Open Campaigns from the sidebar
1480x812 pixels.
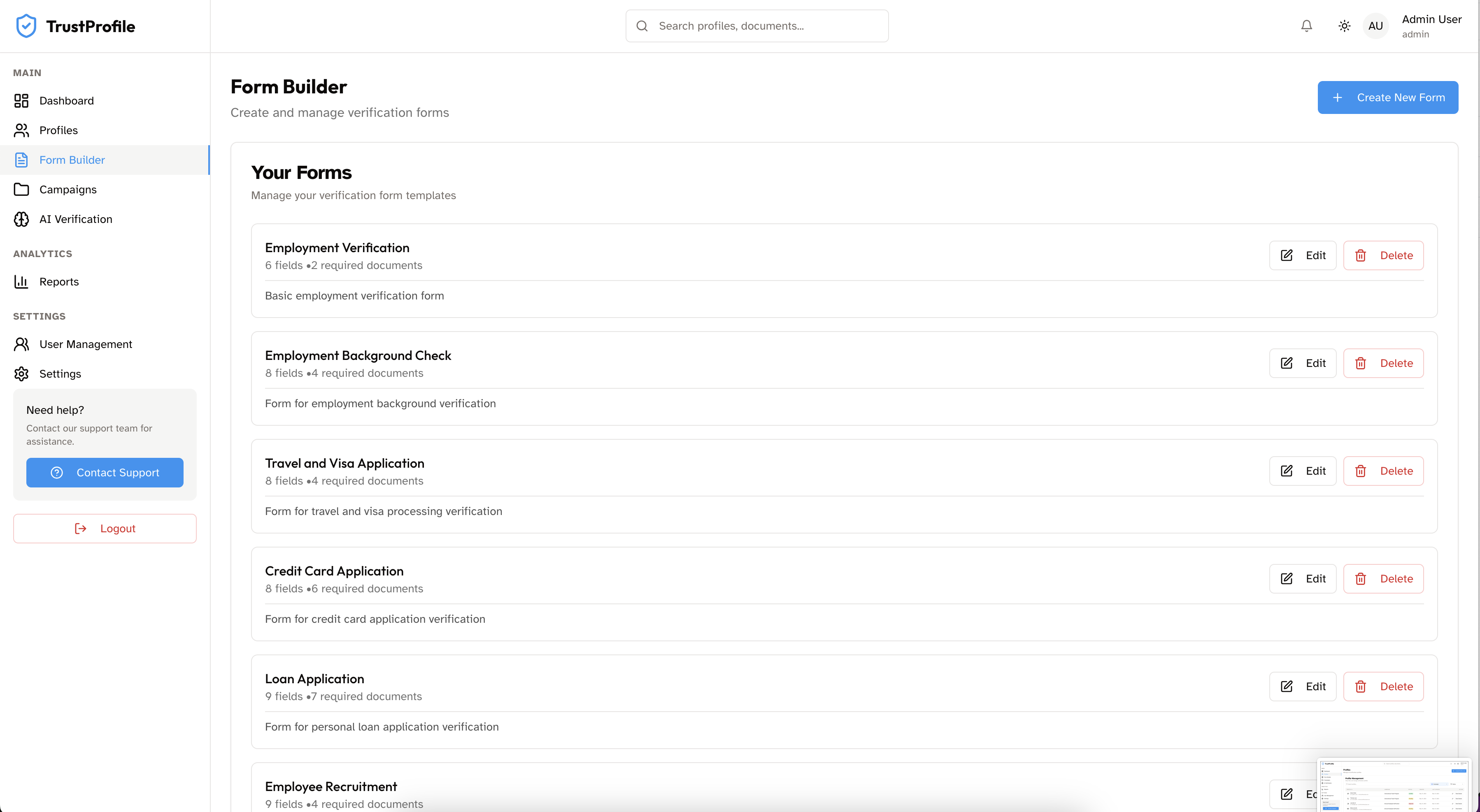pos(105,190)
